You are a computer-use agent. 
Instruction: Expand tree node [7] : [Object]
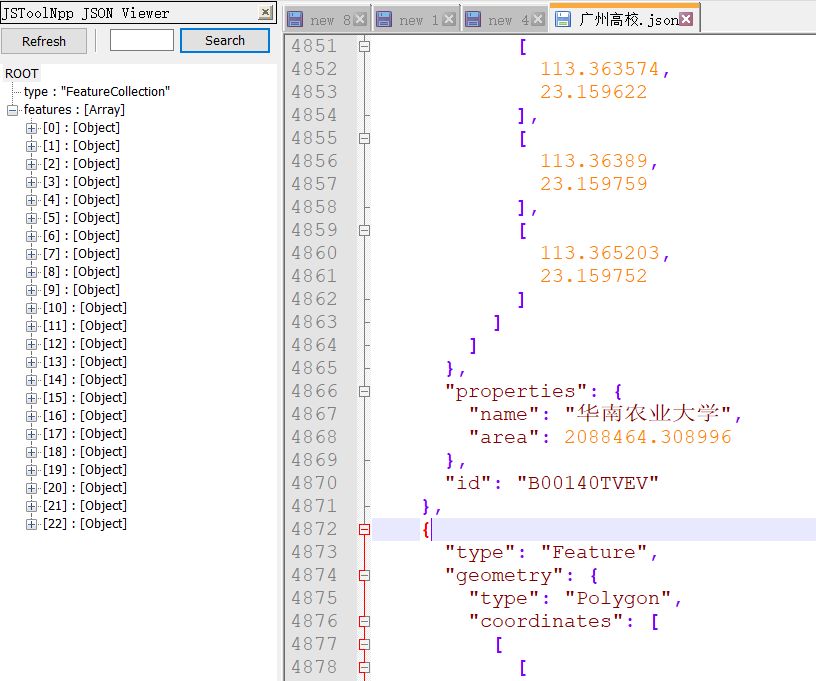31,254
